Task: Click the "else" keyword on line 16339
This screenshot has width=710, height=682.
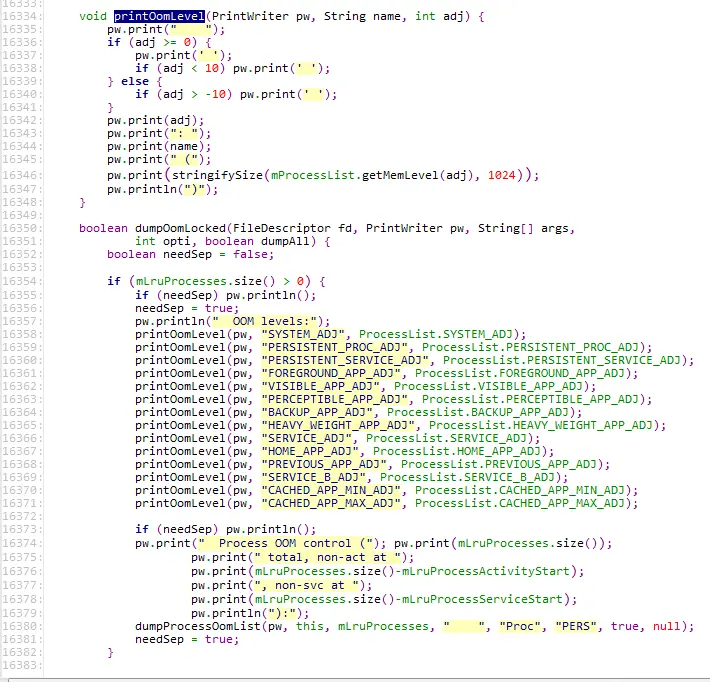Action: [134, 82]
